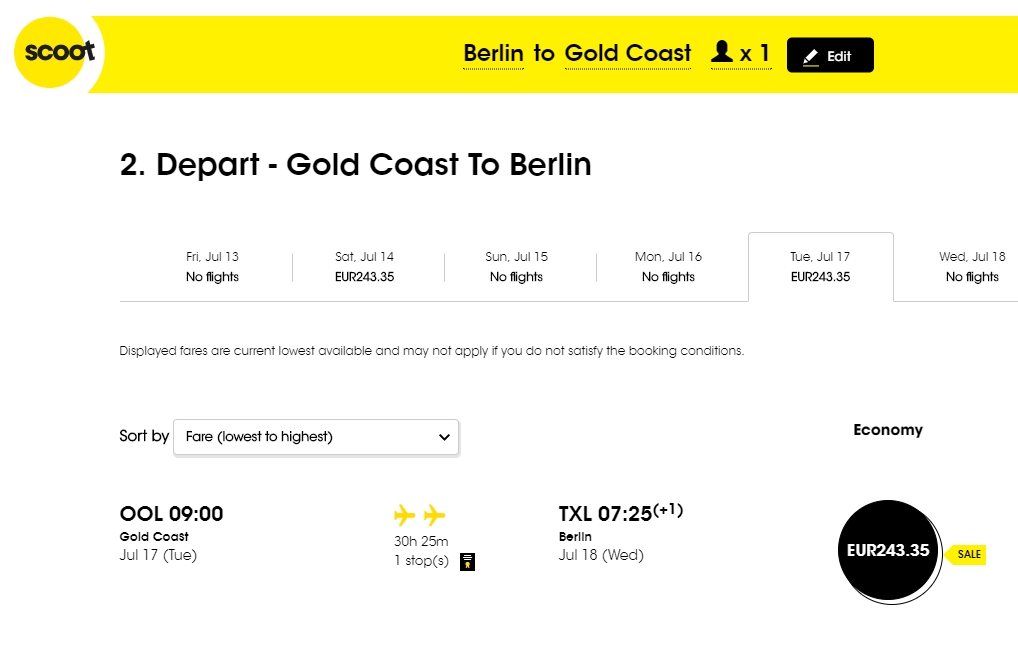Open the Sort by dropdown

[316, 437]
